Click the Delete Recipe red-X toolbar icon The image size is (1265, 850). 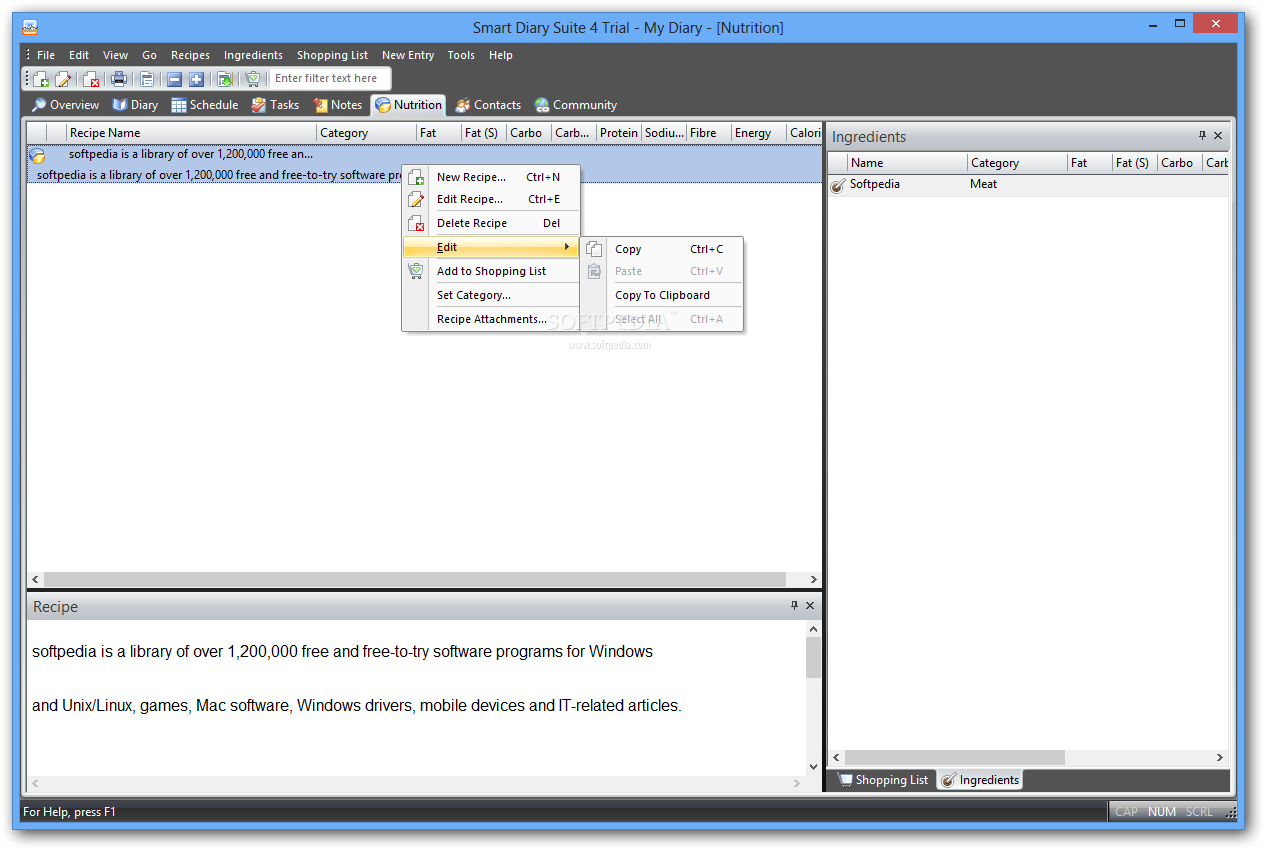[x=91, y=79]
